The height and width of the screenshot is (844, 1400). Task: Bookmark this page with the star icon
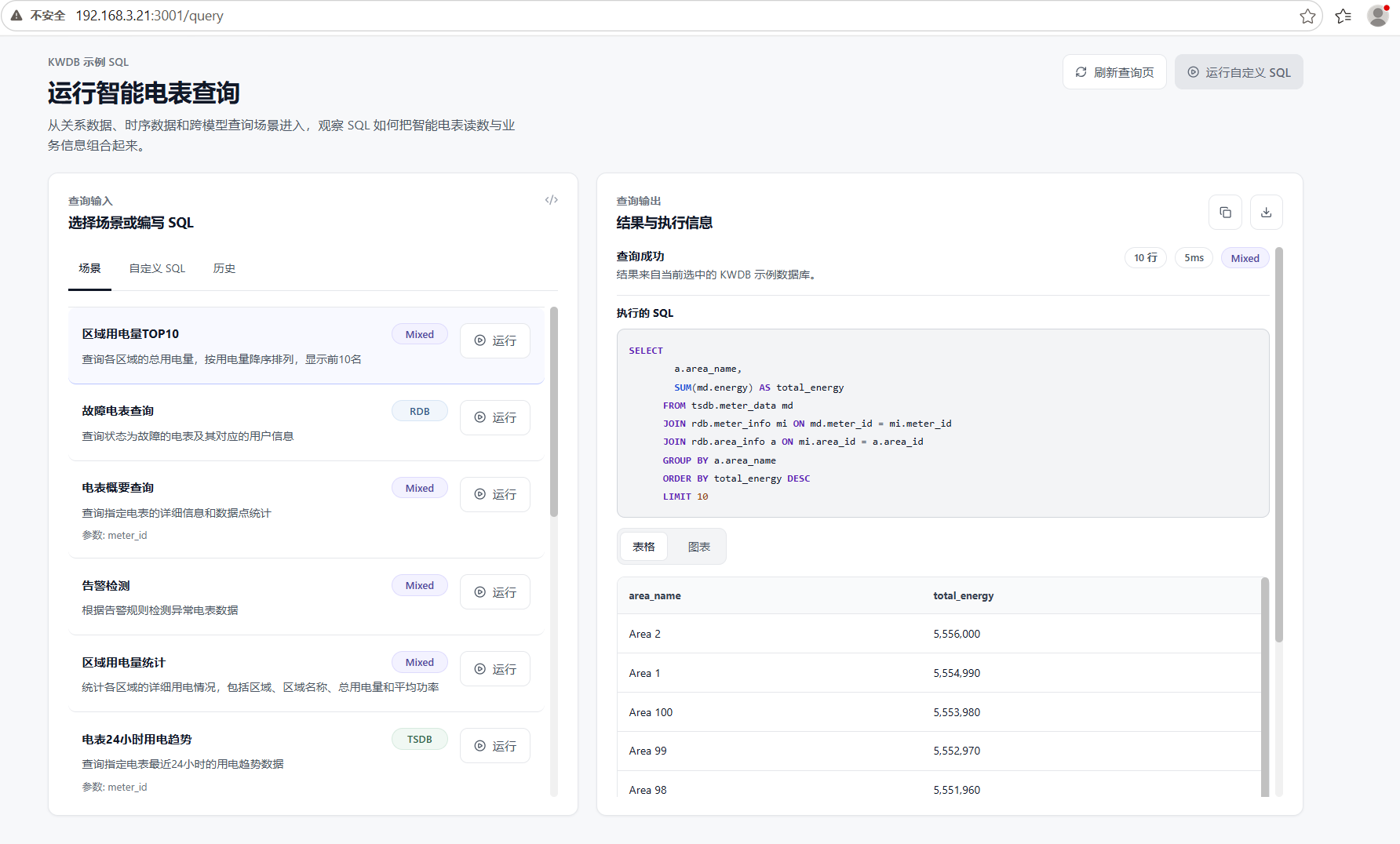pos(1307,16)
